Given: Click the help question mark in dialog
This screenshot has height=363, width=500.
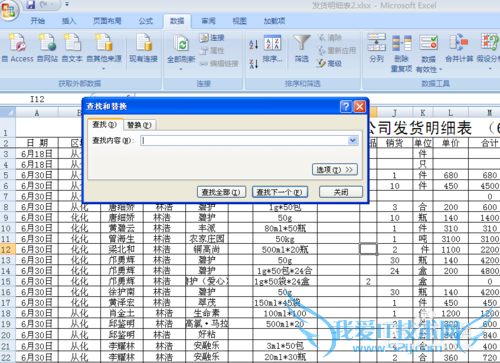Looking at the screenshot, I should coord(346,107).
